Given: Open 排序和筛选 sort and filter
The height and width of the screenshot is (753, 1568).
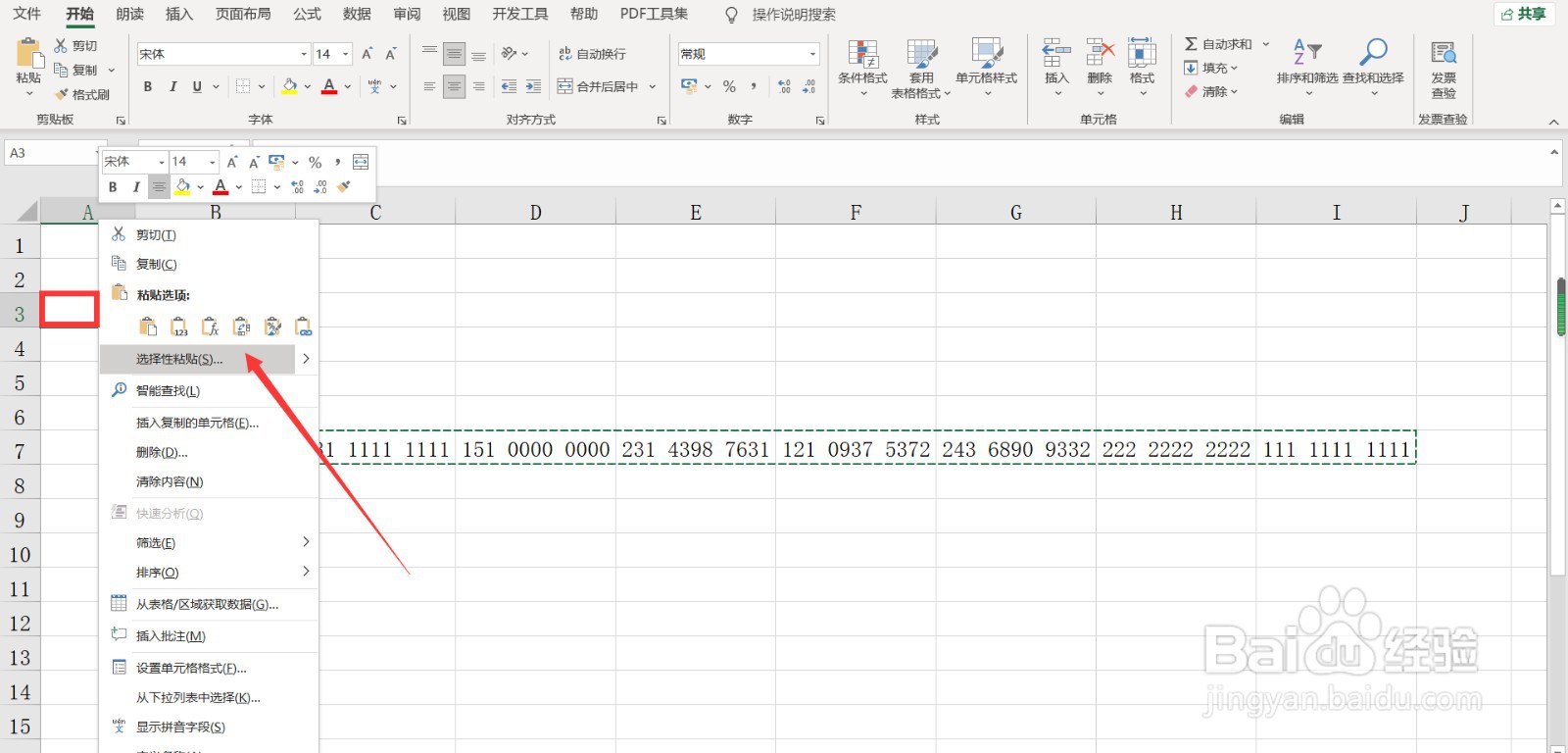Looking at the screenshot, I should (x=1307, y=67).
